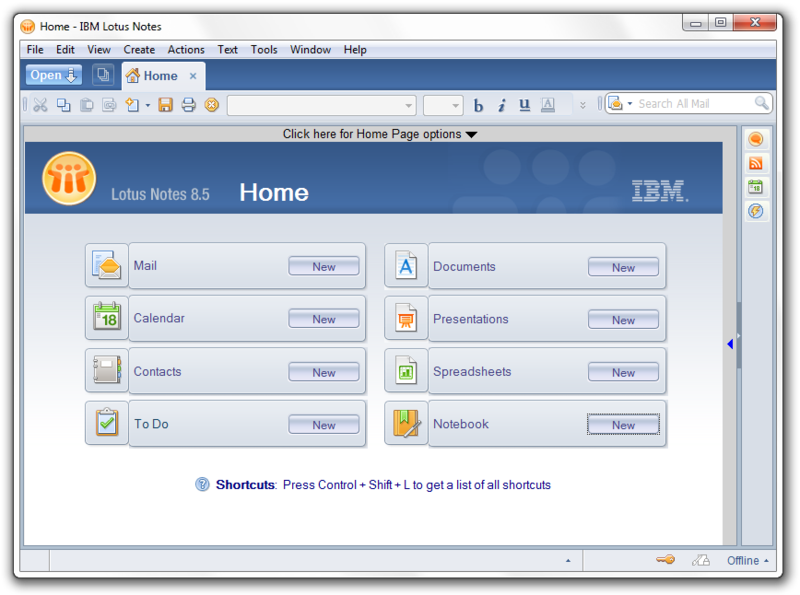800x595 pixels.
Task: Click the security key icon in status bar
Action: pyautogui.click(x=665, y=560)
